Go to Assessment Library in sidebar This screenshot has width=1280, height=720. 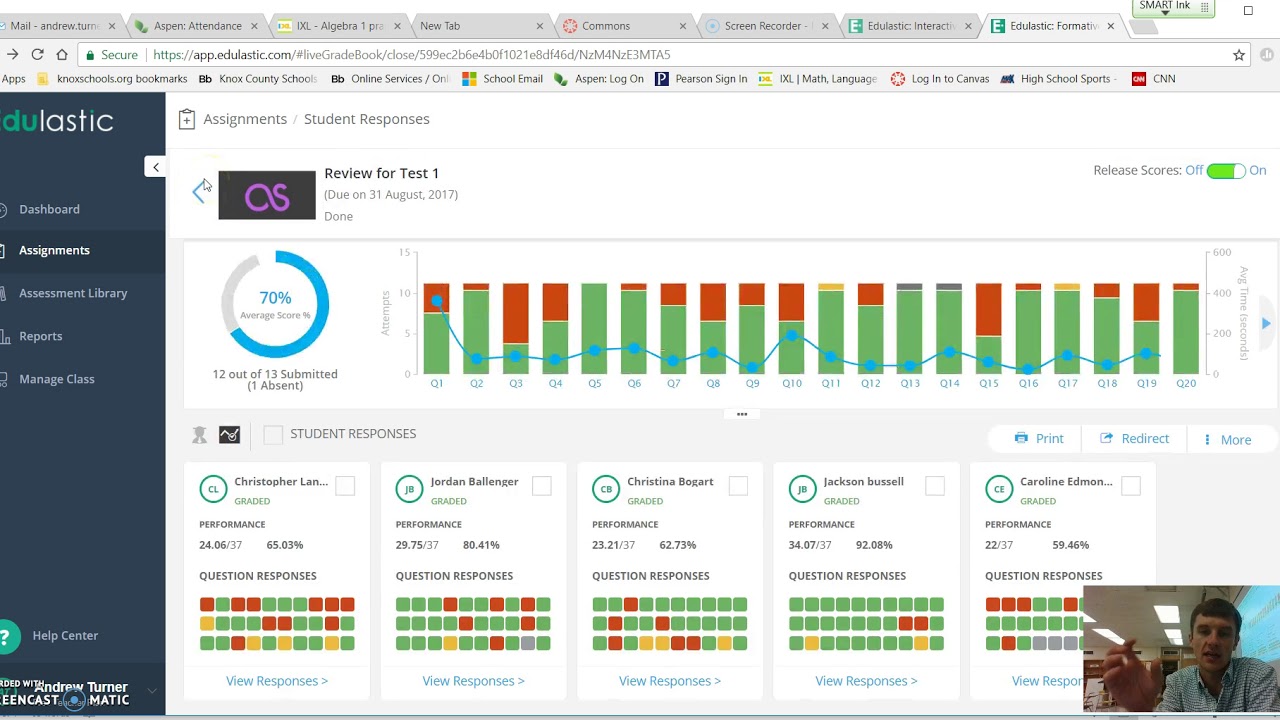(x=73, y=293)
